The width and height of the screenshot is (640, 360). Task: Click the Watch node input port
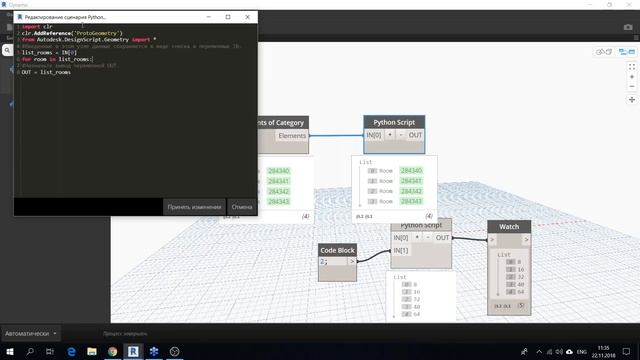pyautogui.click(x=492, y=240)
